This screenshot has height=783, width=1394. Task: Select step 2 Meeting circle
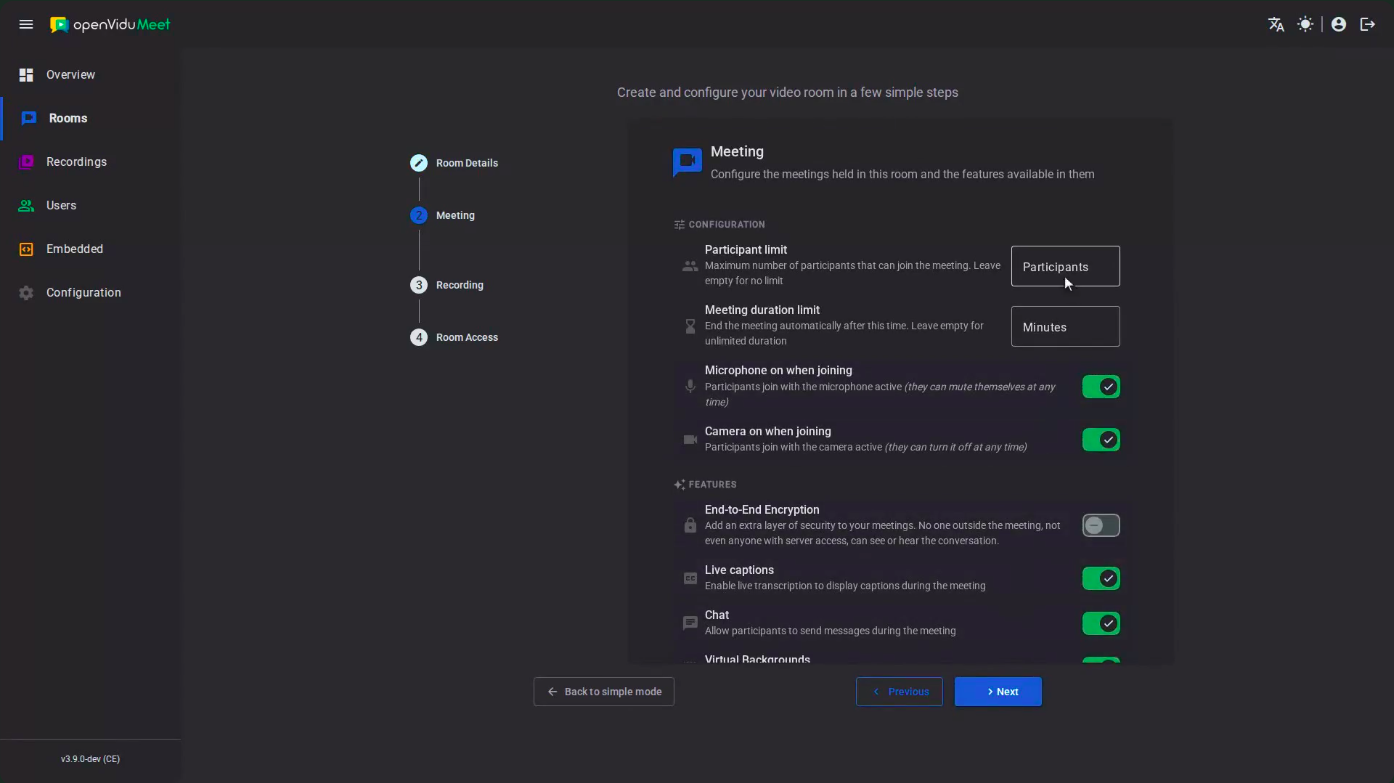click(x=419, y=215)
